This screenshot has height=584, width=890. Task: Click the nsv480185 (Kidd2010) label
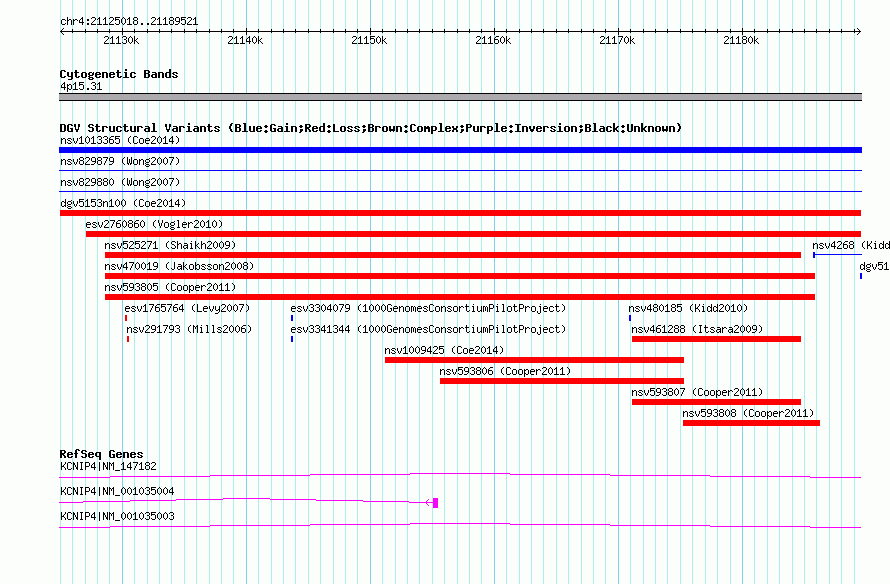point(689,308)
